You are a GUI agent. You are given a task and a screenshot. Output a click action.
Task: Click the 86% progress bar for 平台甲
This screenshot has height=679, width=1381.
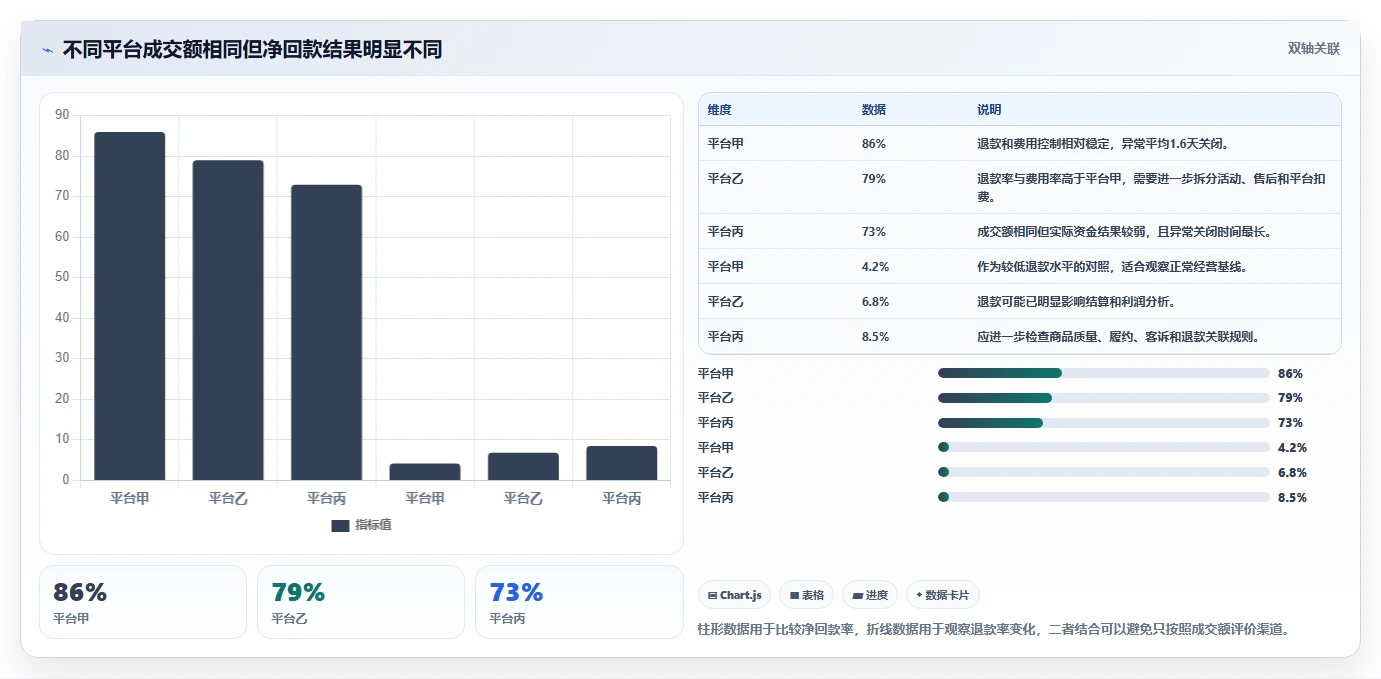pos(1104,373)
